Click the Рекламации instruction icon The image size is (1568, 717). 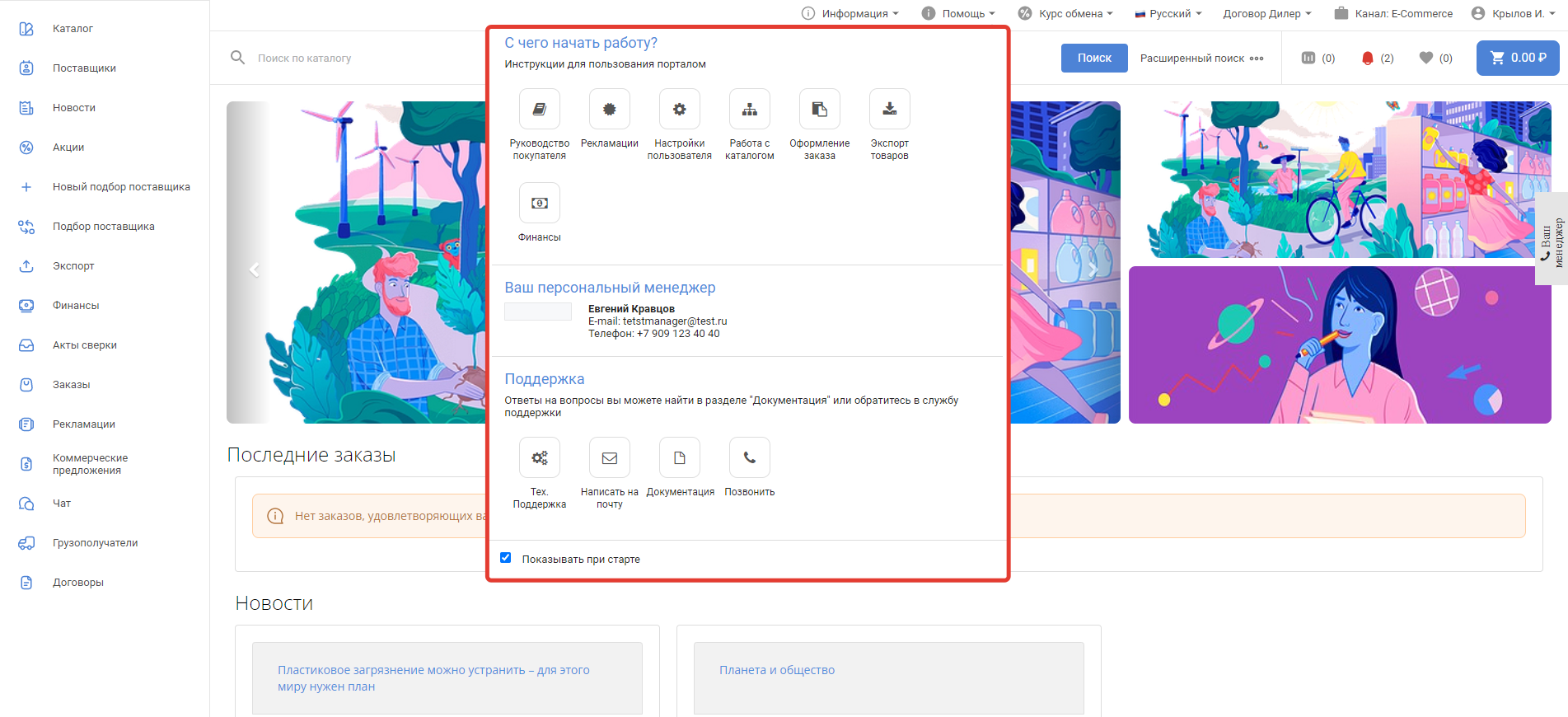(x=609, y=110)
